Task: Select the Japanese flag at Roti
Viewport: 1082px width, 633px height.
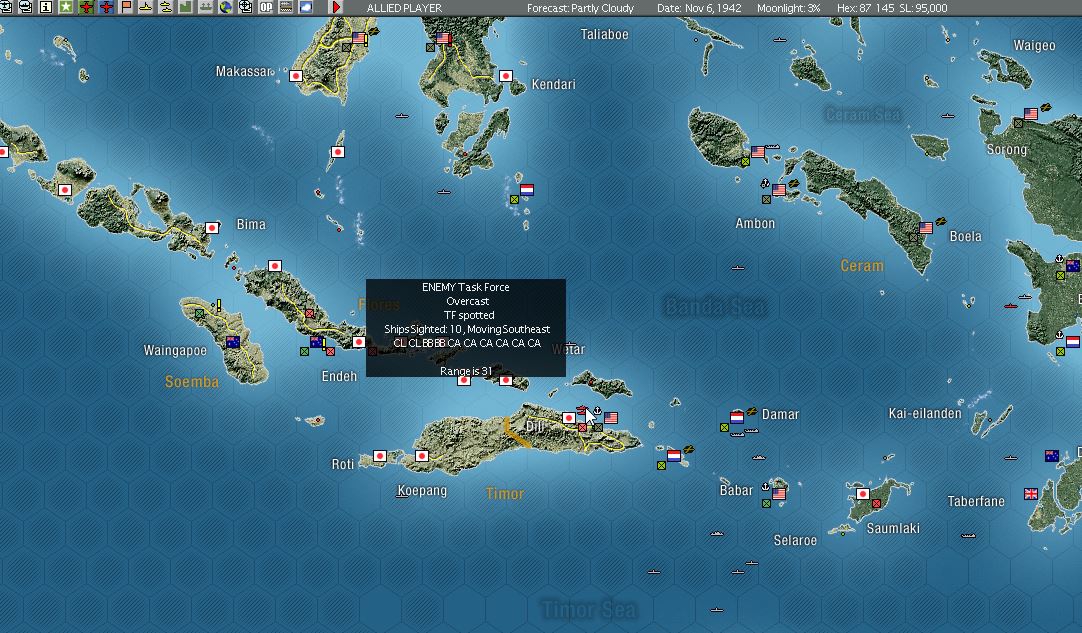Action: pos(380,456)
